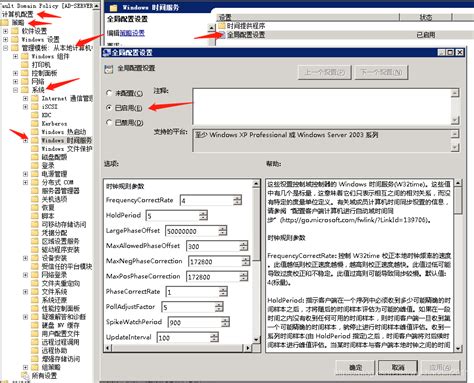Expand the Windows 组件 tree node
This screenshot has height=383, width=474.
pos(15,56)
